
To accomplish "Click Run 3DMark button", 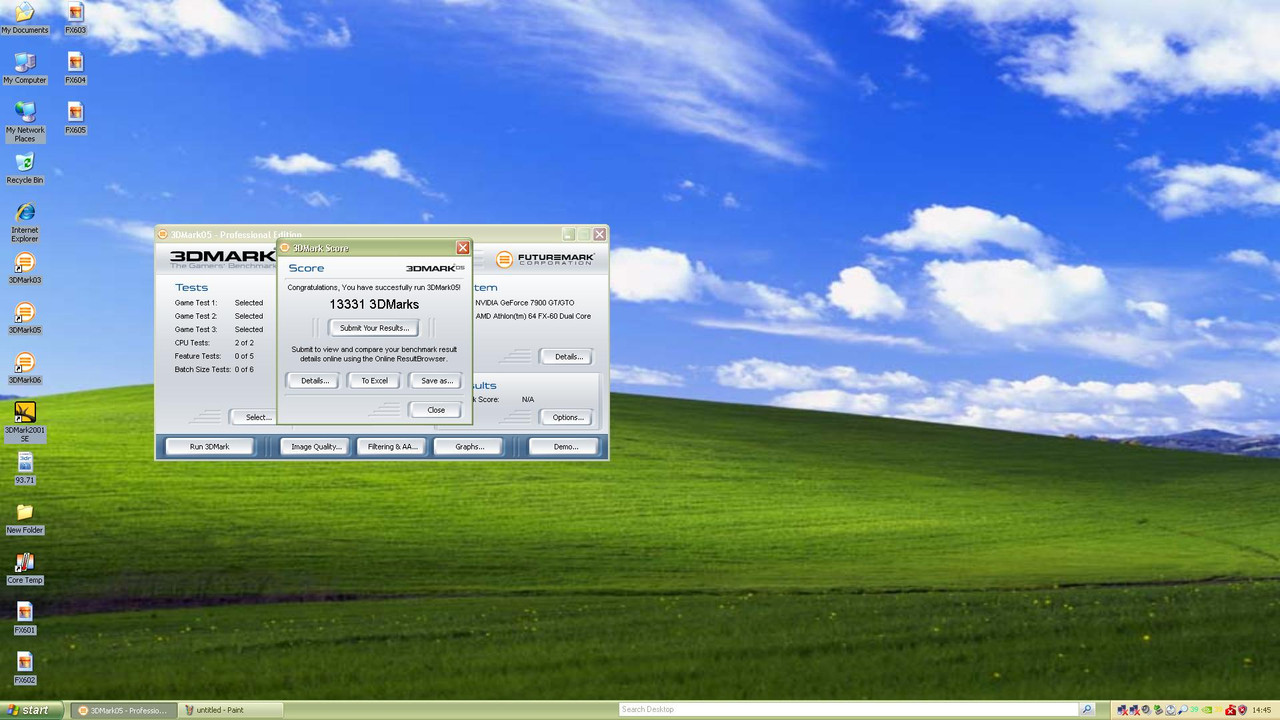I will [210, 447].
